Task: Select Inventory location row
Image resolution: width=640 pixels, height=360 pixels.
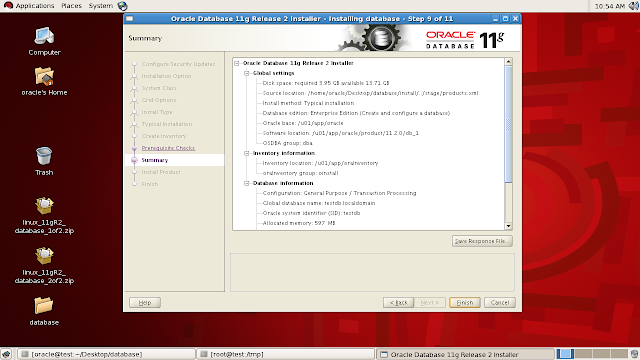Action: (x=320, y=163)
